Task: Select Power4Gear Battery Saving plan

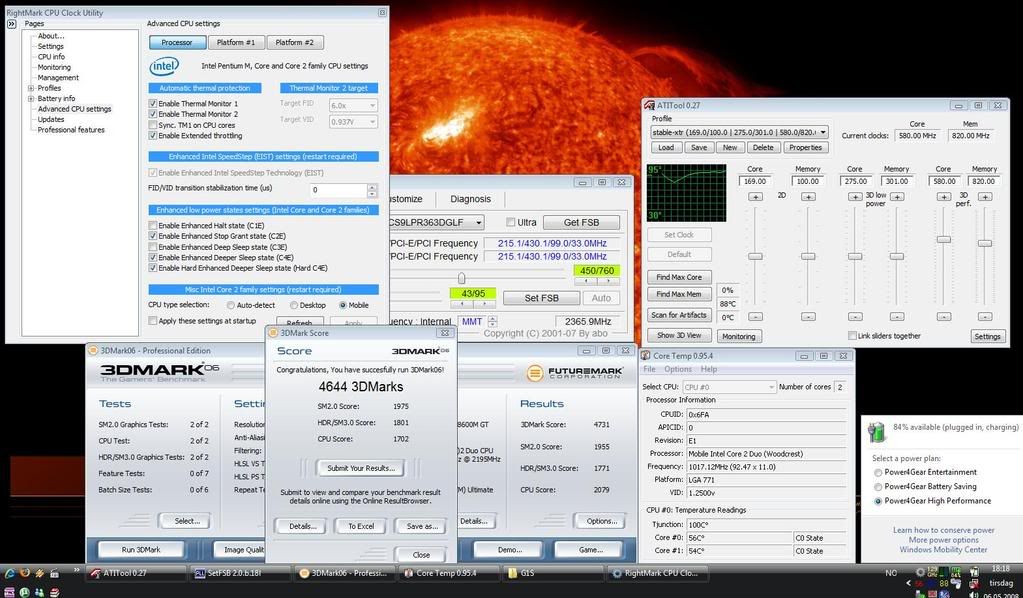Action: coord(879,487)
